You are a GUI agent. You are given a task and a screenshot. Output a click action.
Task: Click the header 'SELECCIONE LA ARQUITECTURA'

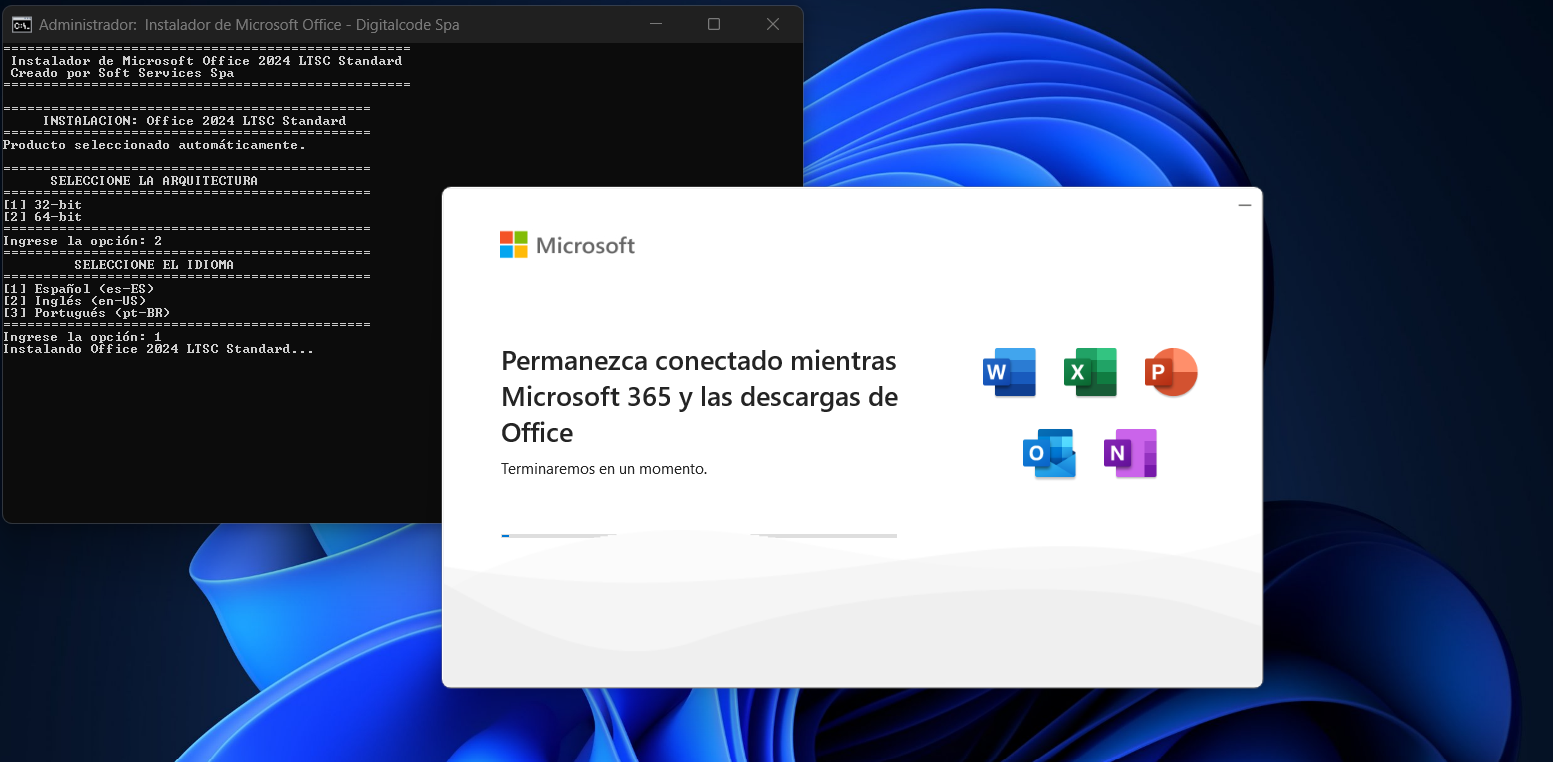[154, 181]
